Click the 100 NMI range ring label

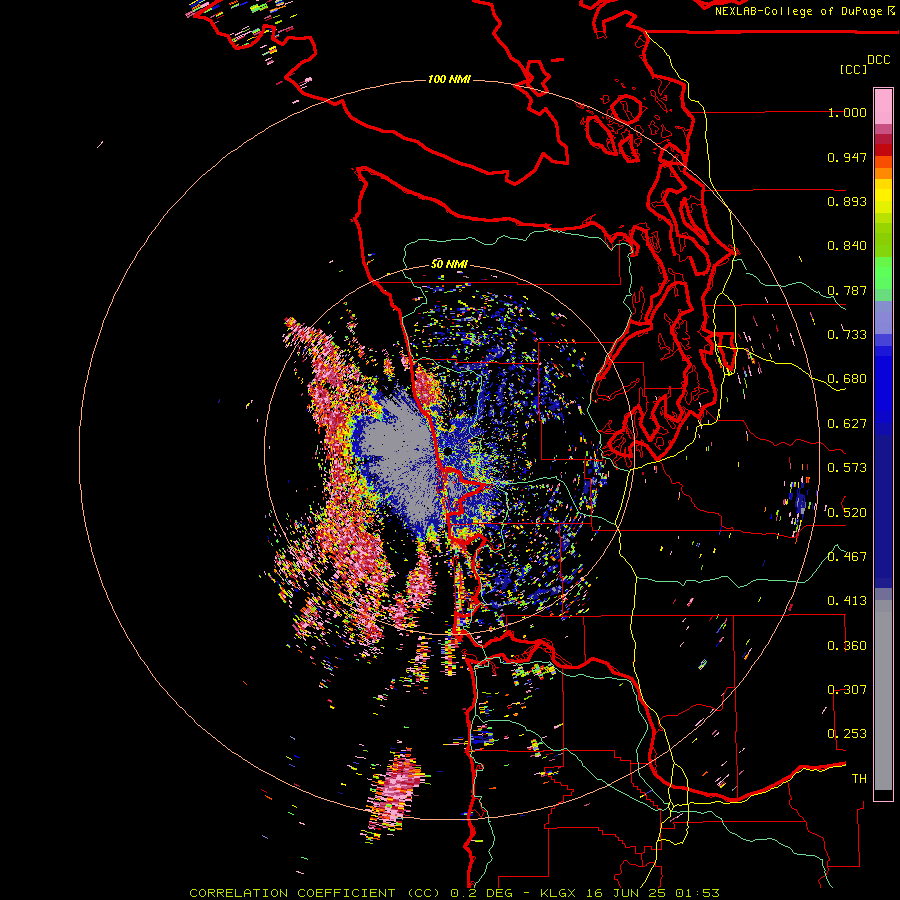click(449, 79)
